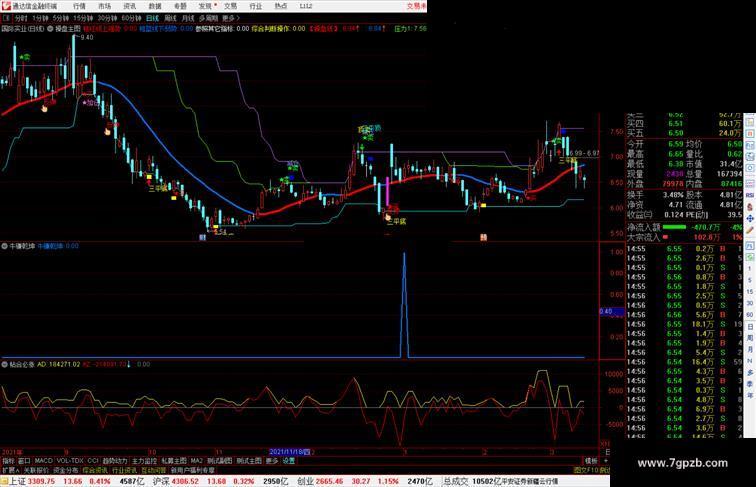Switch to the 1分钟 period tab
The width and height of the screenshot is (756, 487).
(x=40, y=18)
